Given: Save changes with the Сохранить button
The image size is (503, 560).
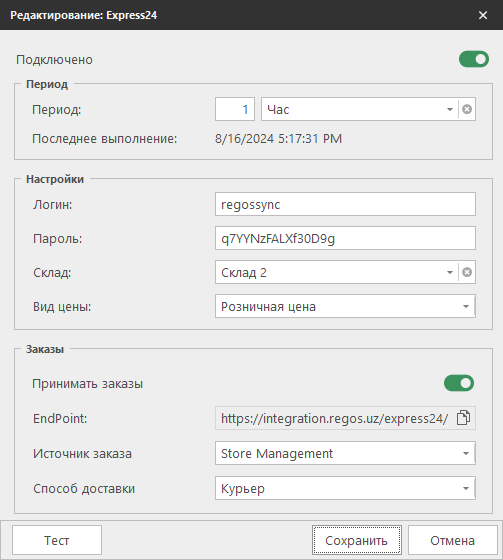Looking at the screenshot, I should [357, 540].
